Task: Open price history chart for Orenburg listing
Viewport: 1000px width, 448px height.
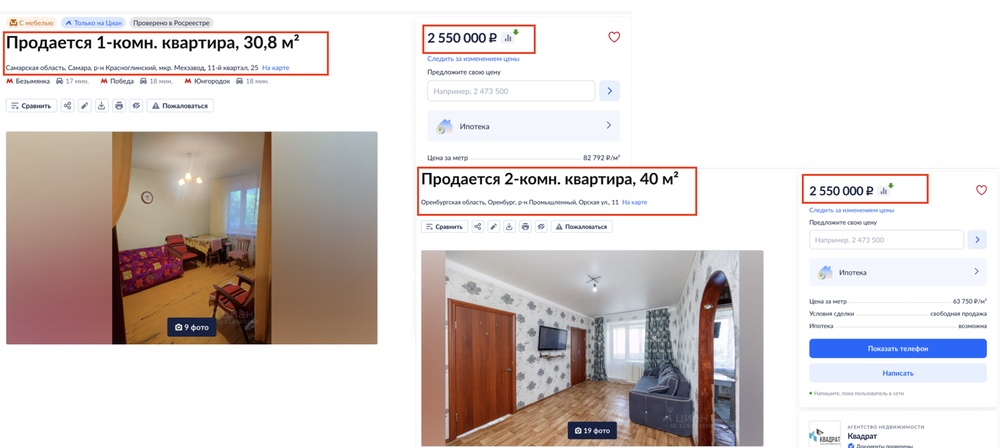Action: [x=883, y=190]
